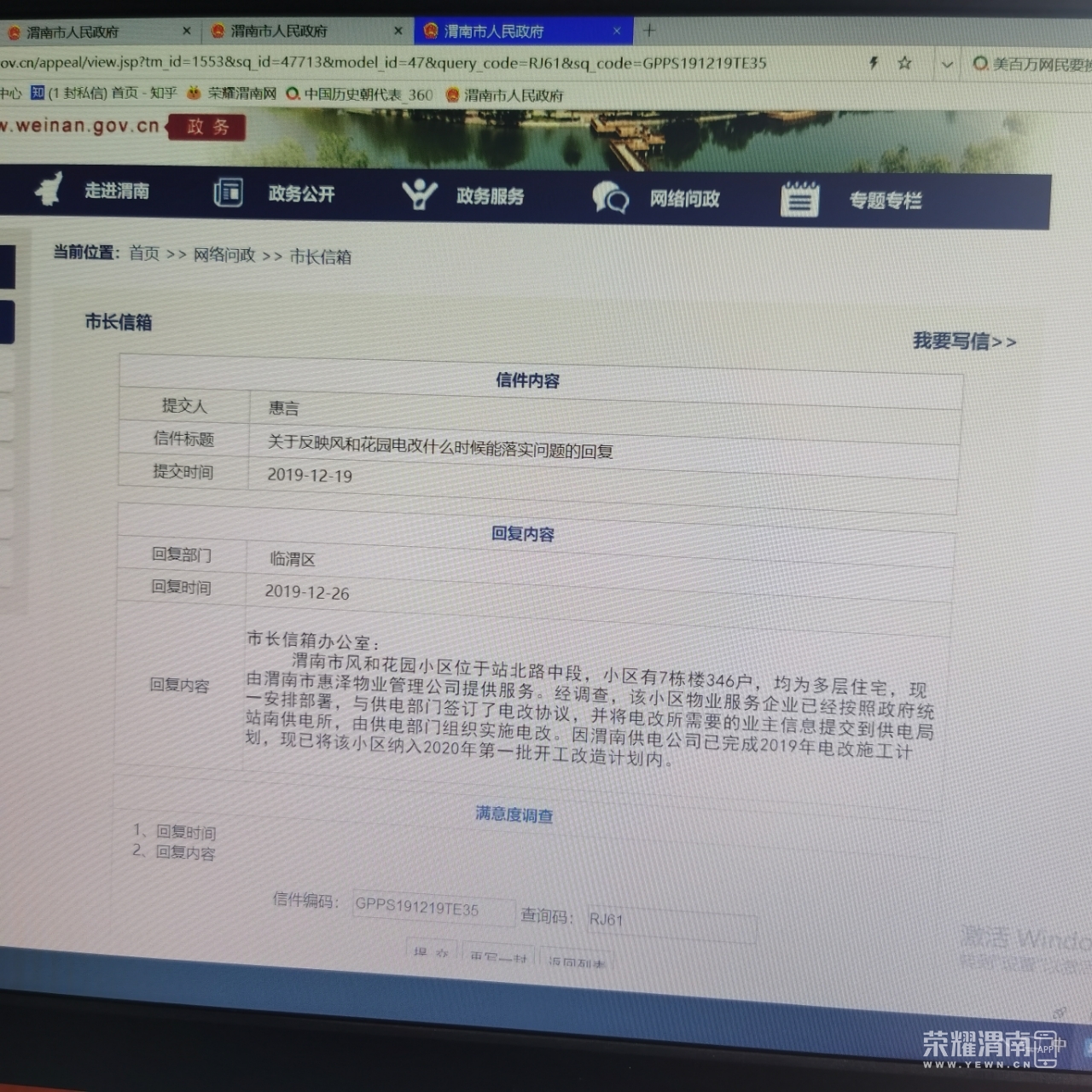Close the middle 渭南市人民政府 tab

398,31
